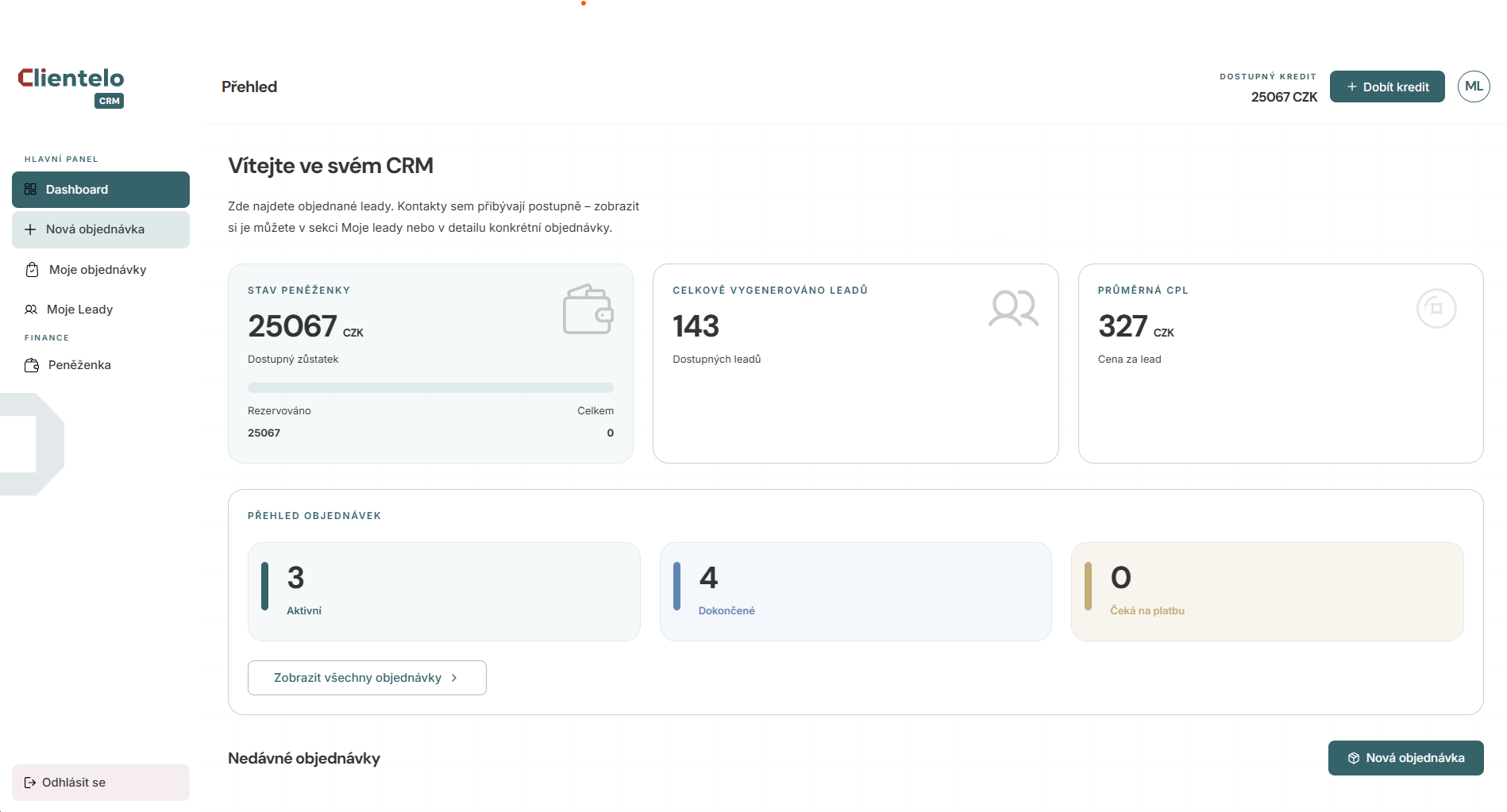Screen dimensions: 1507x812
Task: Open Peněženka using the wallet icon
Action: [30, 365]
